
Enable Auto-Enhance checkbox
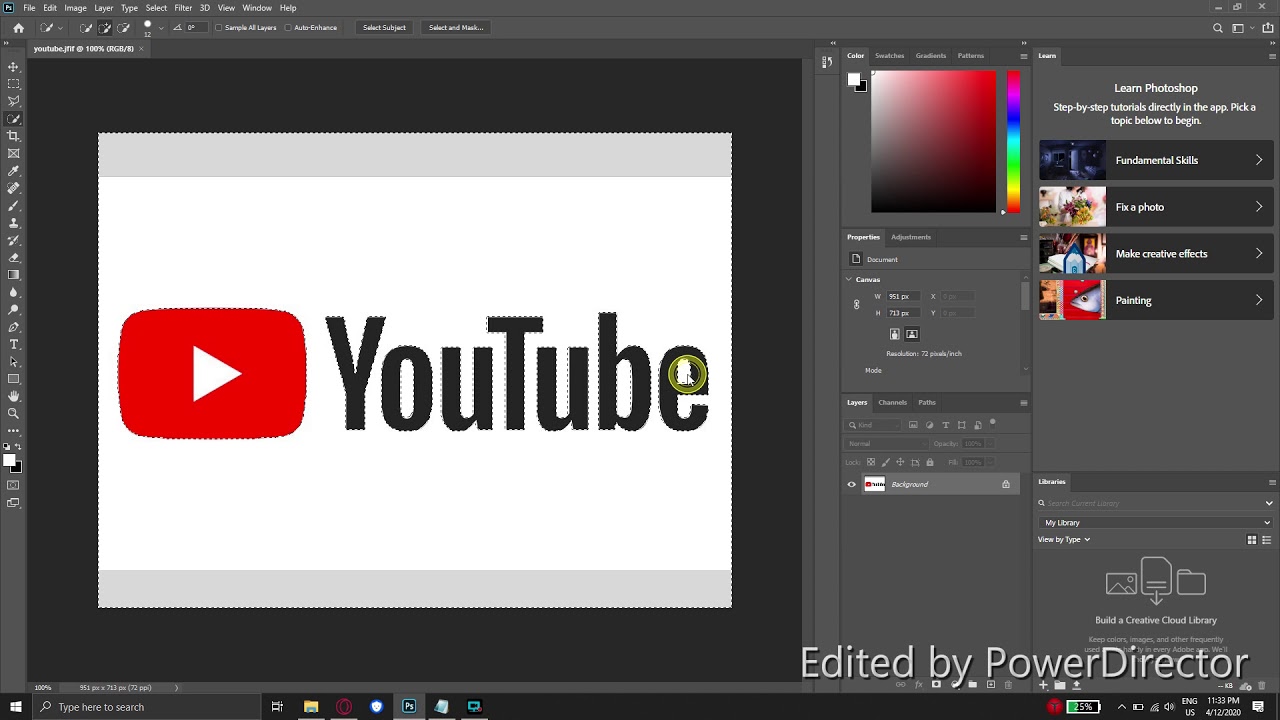click(x=288, y=28)
